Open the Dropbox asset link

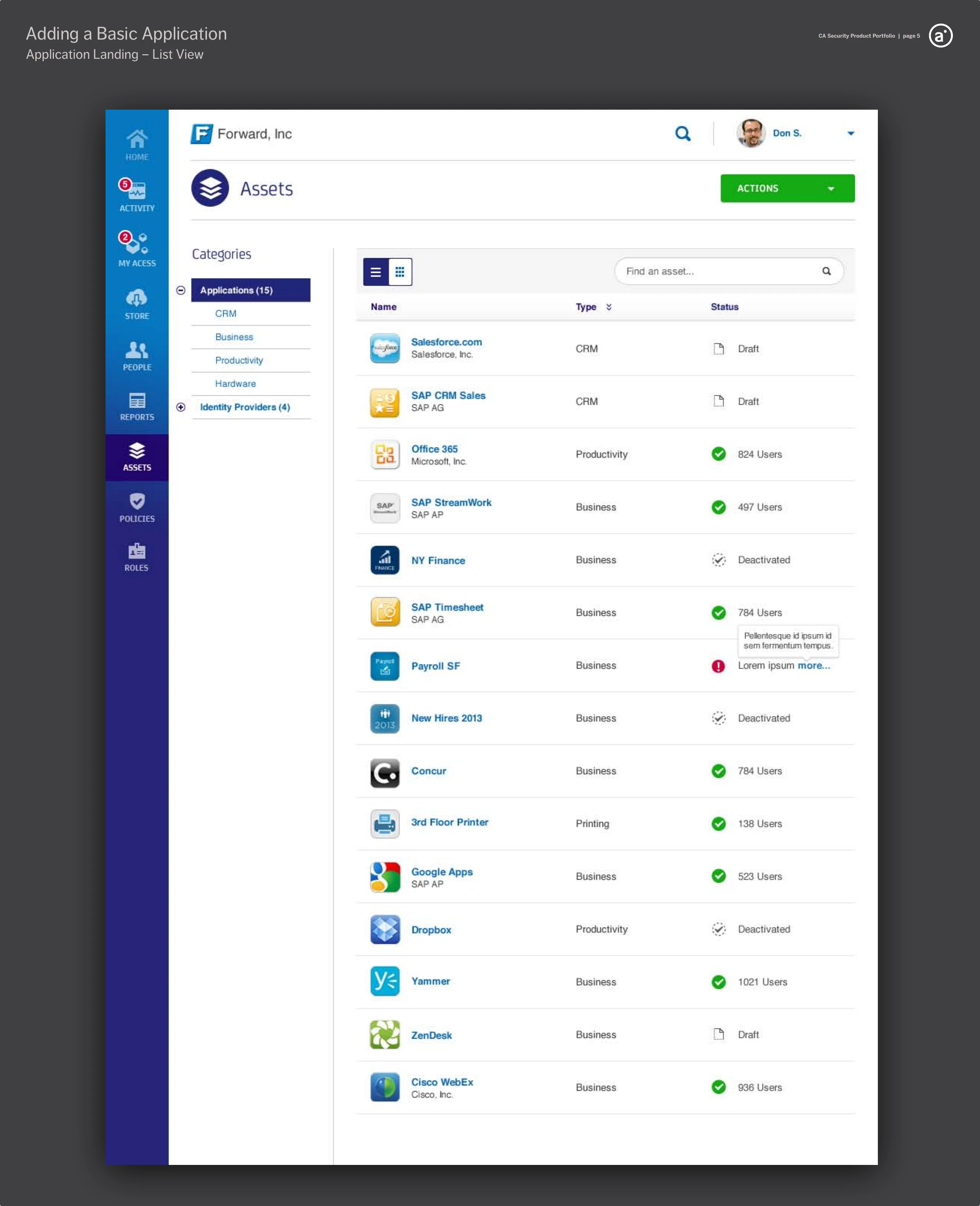(x=431, y=930)
